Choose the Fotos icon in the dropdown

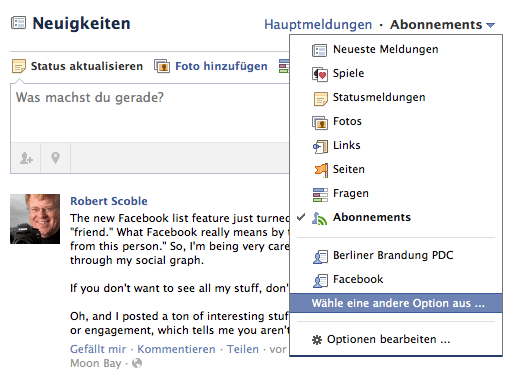(320, 123)
